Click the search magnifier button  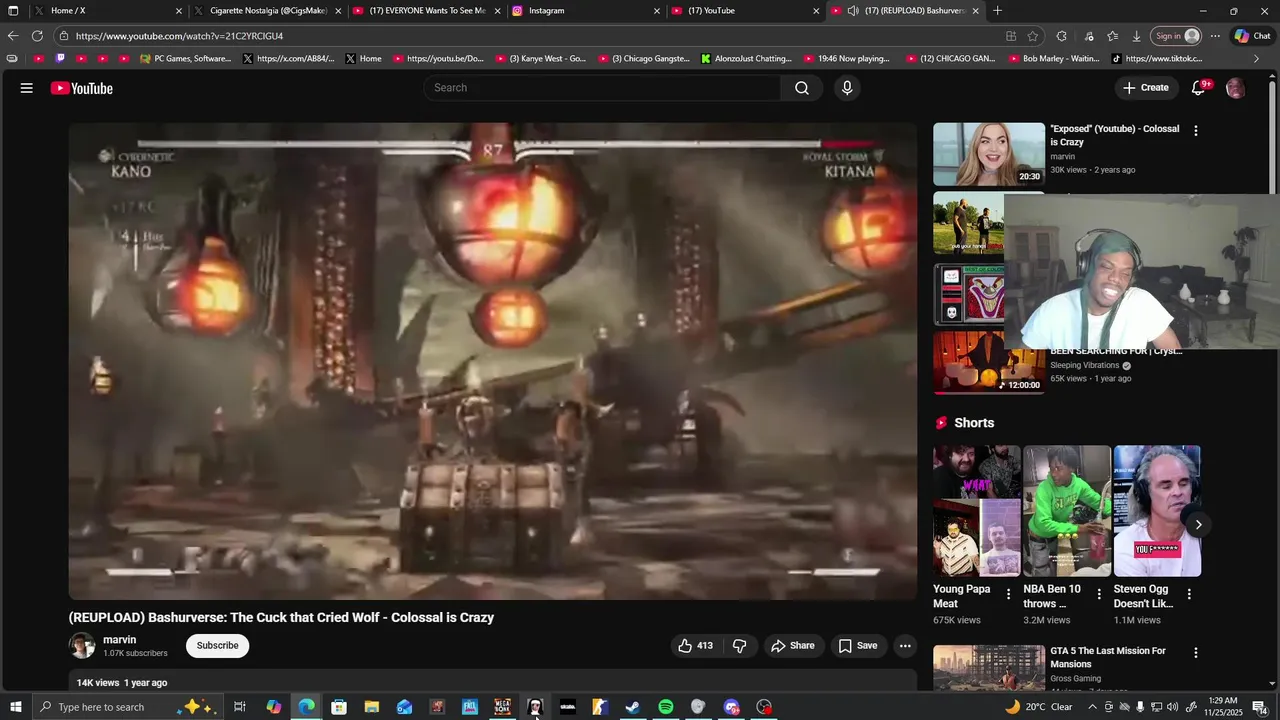tap(802, 88)
